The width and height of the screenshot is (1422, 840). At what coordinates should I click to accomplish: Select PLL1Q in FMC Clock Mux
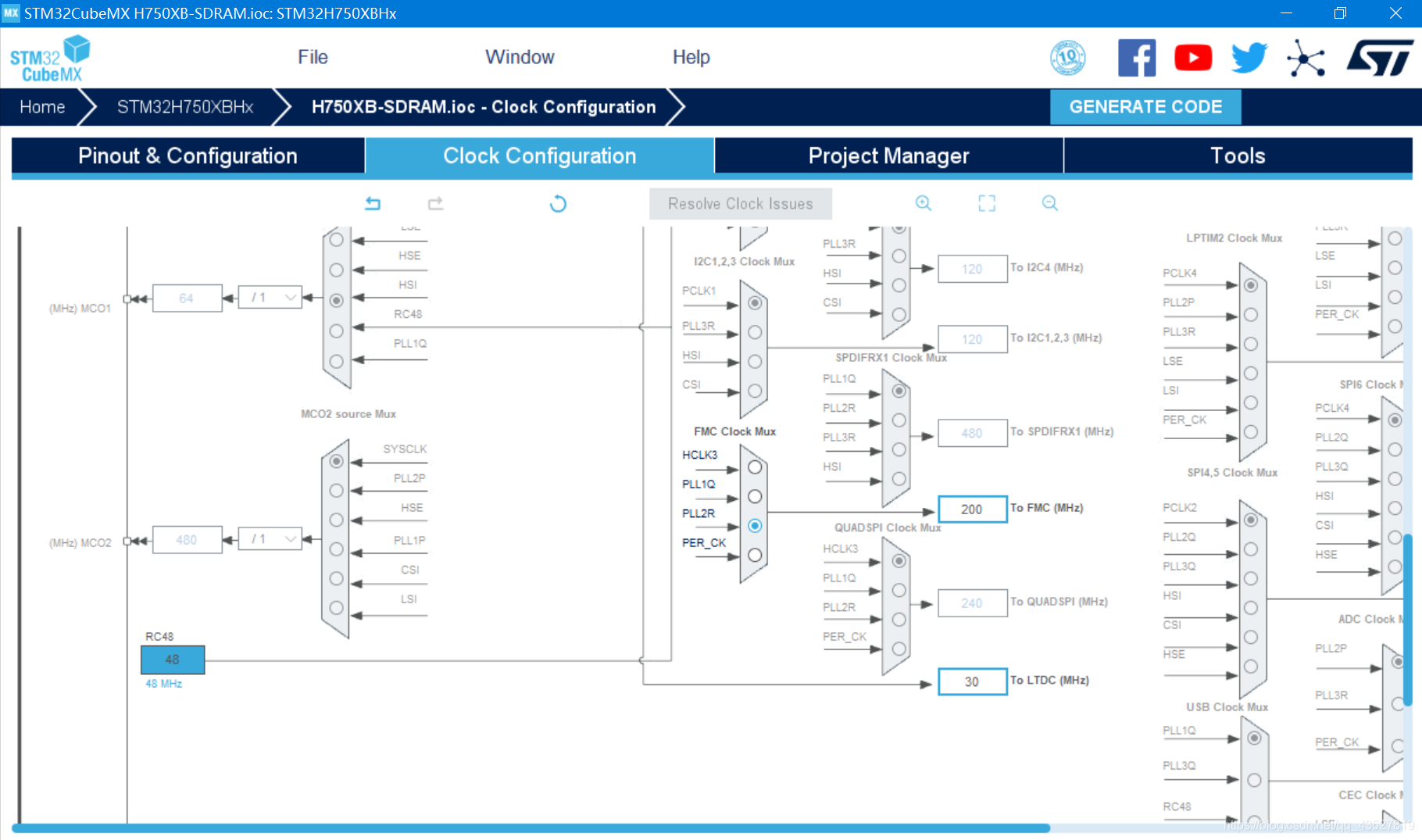click(x=755, y=496)
